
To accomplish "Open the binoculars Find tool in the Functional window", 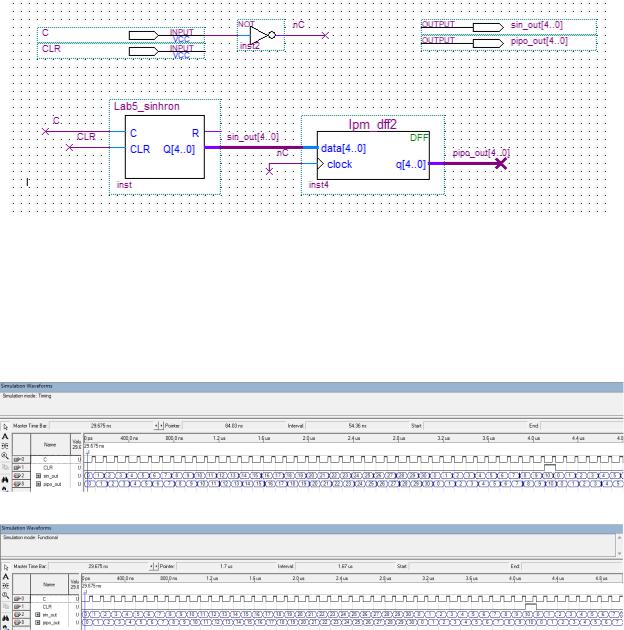I will tap(6, 618).
